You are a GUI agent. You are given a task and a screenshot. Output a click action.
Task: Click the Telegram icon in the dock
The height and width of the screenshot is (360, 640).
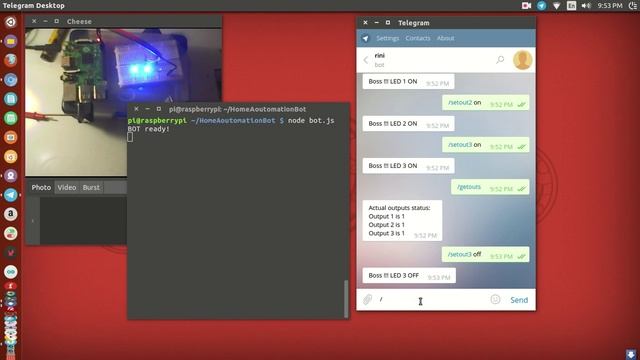point(11,195)
